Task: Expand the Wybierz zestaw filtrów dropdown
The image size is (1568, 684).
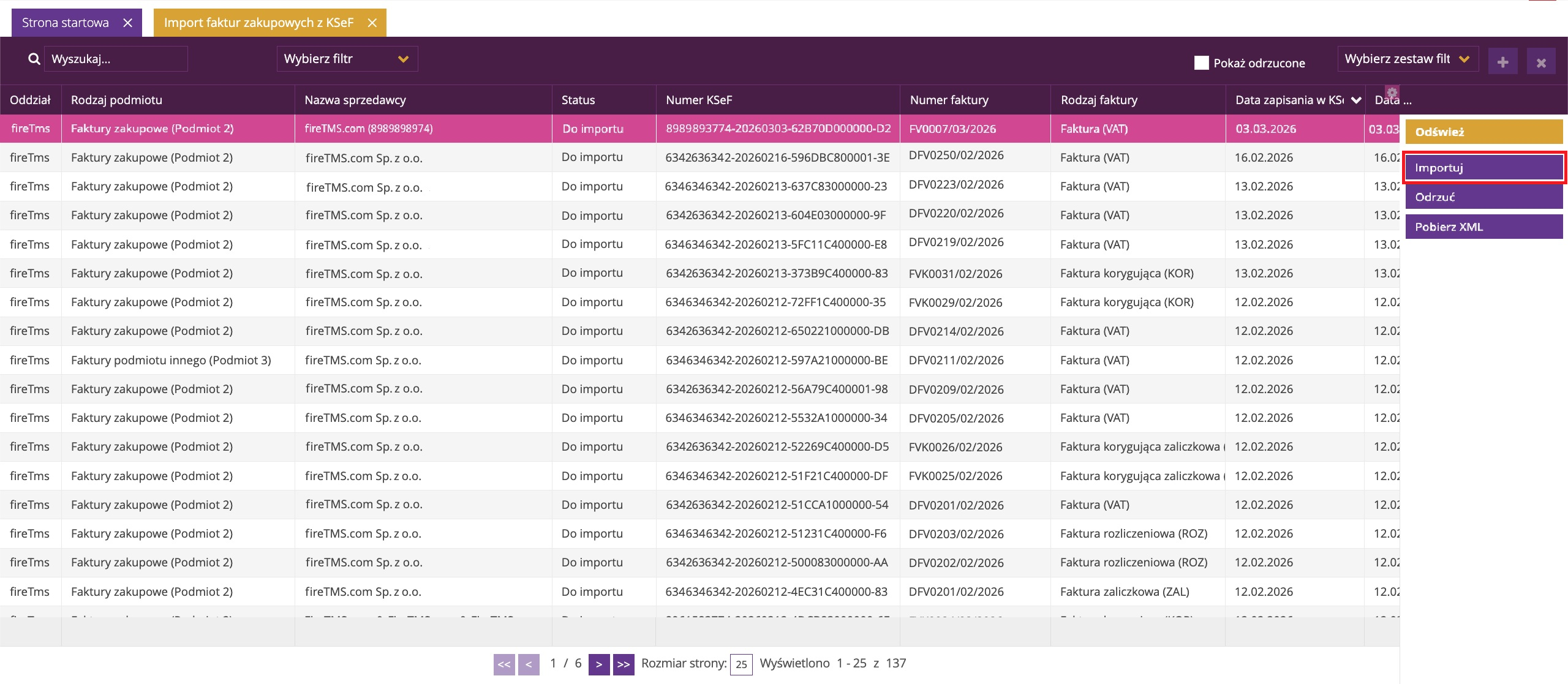Action: [x=1408, y=59]
